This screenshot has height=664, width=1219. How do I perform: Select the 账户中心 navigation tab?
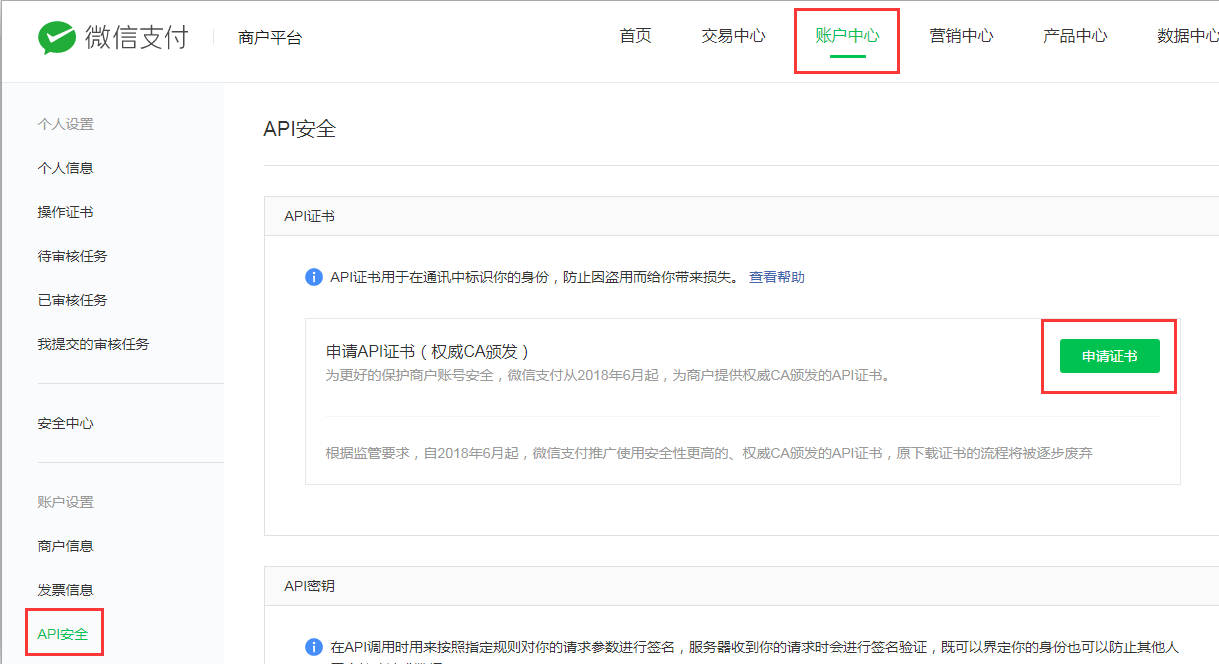847,36
